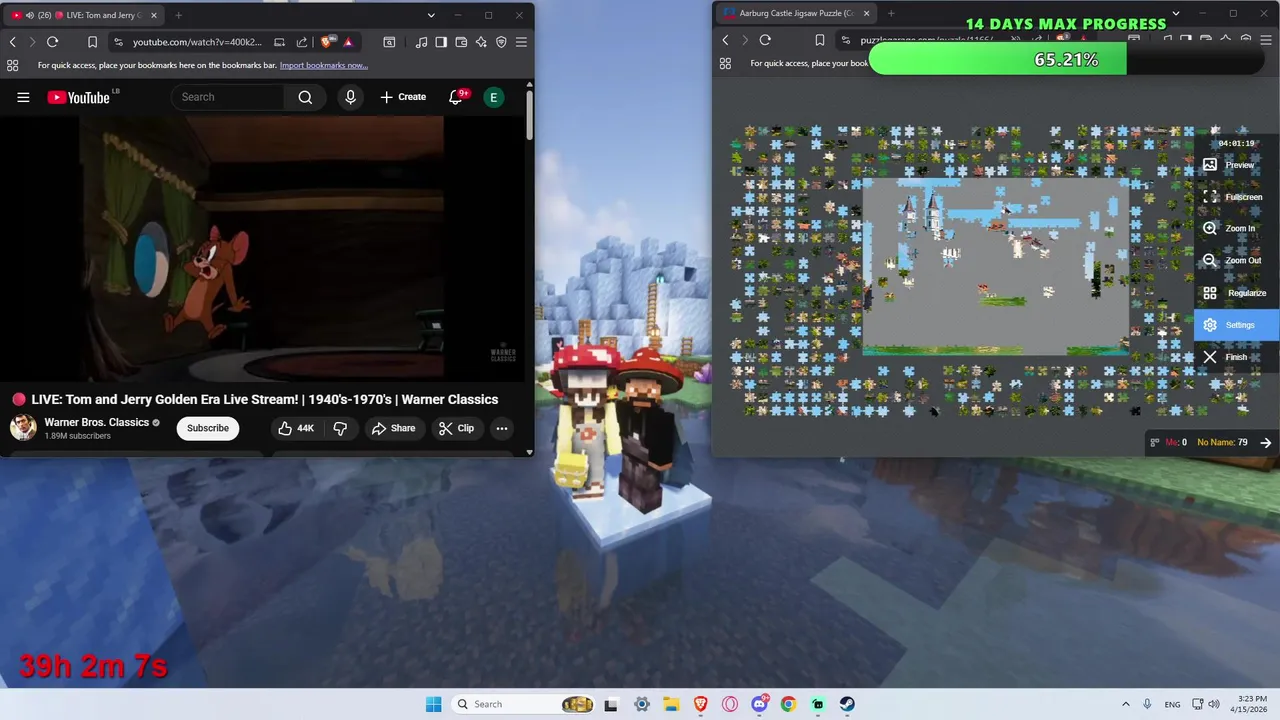Image resolution: width=1280 pixels, height=720 pixels.
Task: Open Discord from the taskbar
Action: (759, 704)
